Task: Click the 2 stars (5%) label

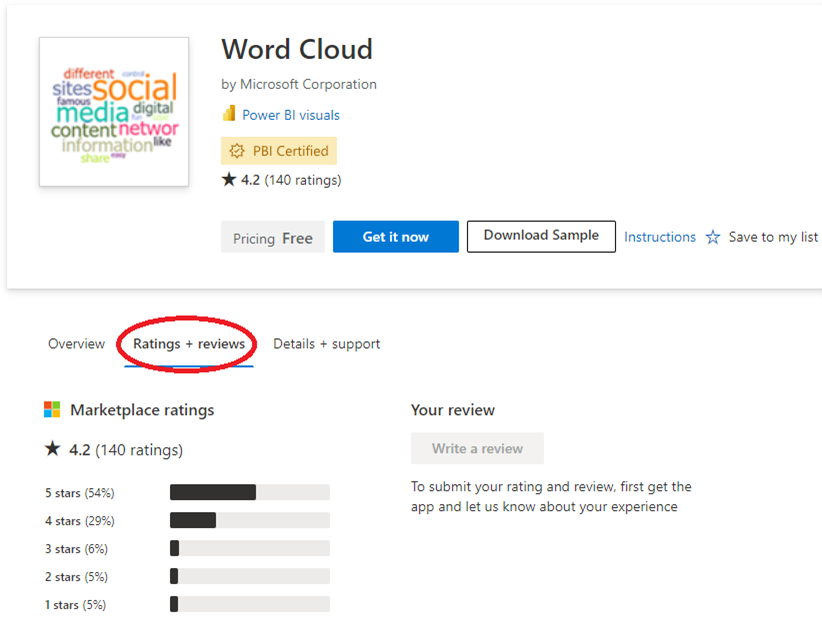Action: tap(77, 577)
